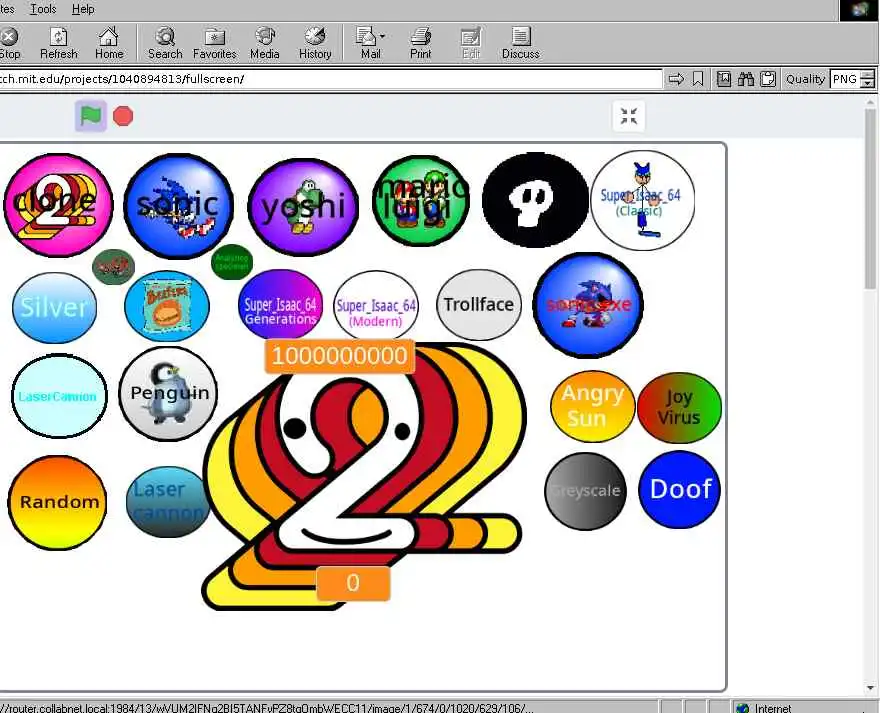880x713 pixels.
Task: Open the Search toolbar icon
Action: pyautogui.click(x=165, y=43)
